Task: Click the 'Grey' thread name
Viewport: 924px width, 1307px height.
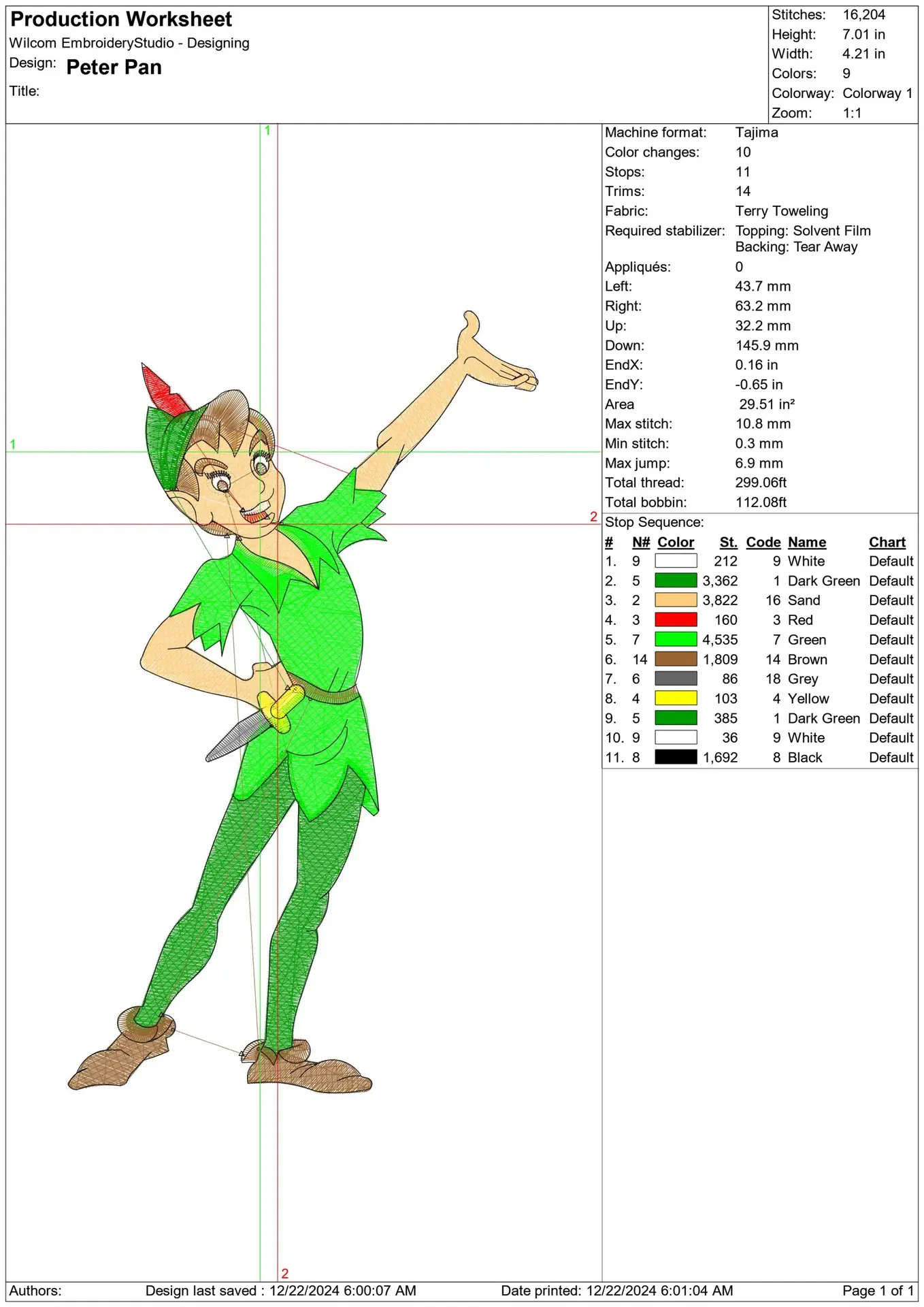Action: (x=803, y=679)
